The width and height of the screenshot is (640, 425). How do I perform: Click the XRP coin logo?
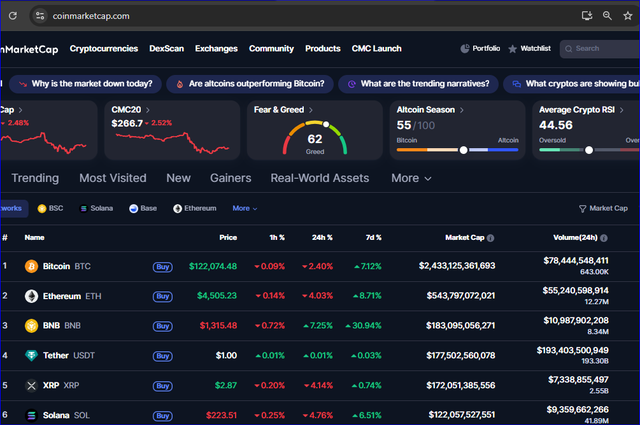31,385
